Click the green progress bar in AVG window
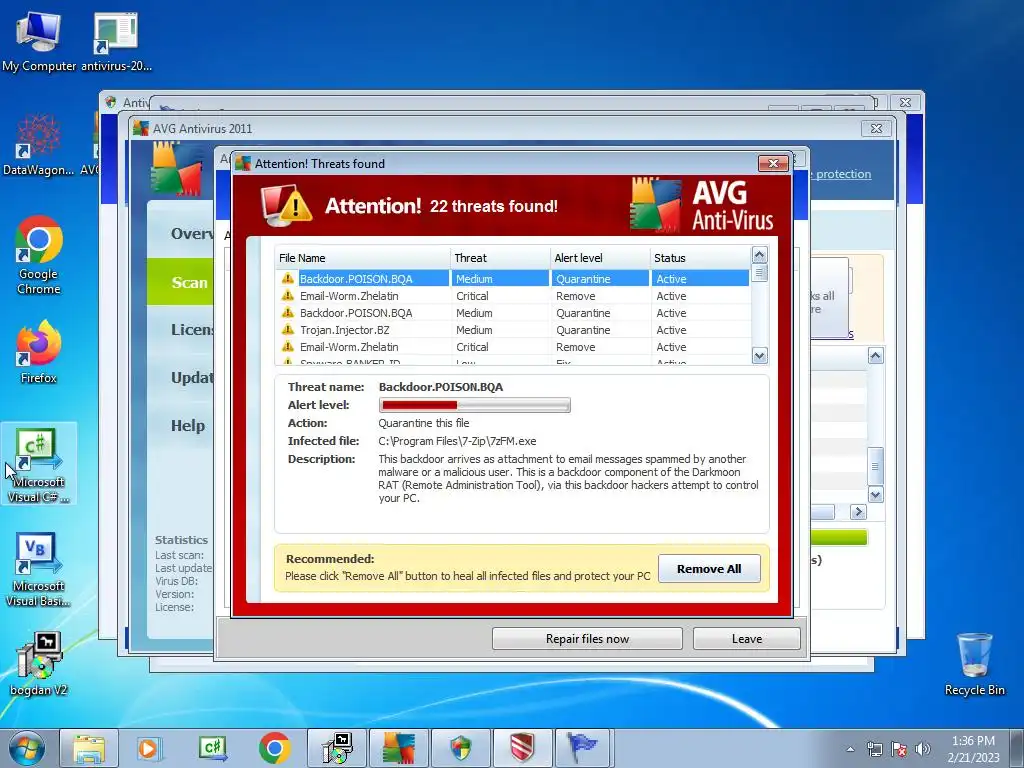Viewport: 1024px width, 768px height. point(839,537)
